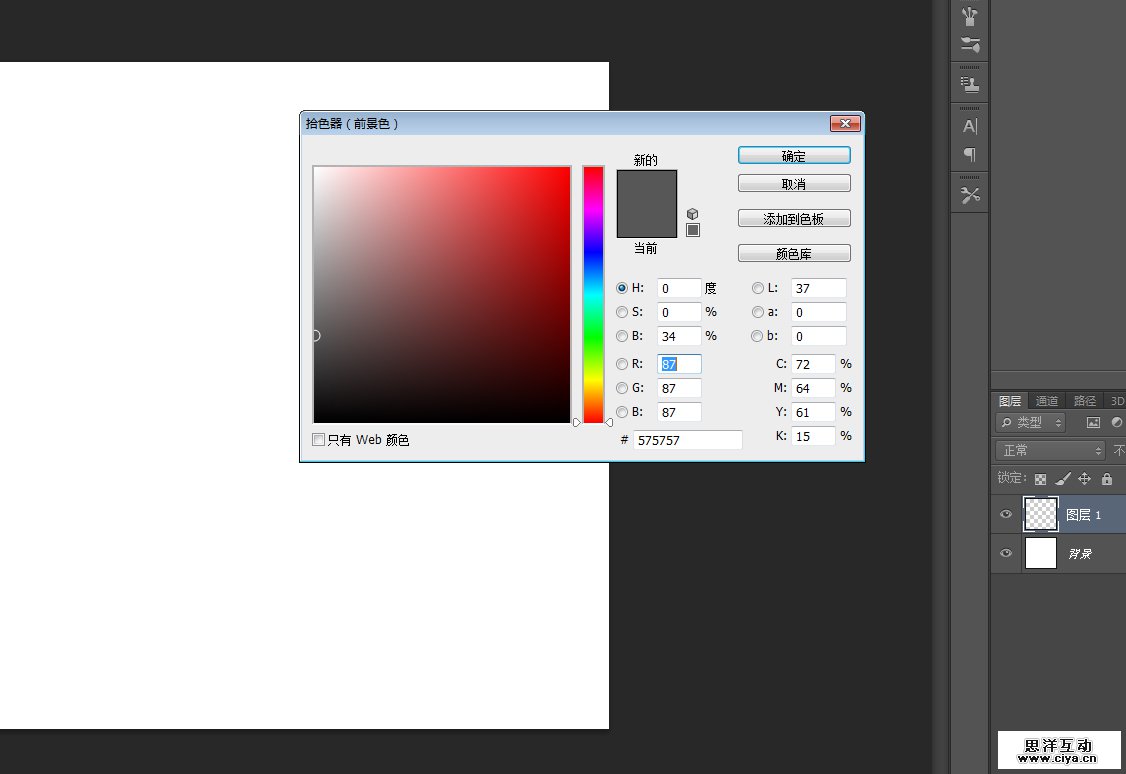Switch to the 3D tab
Screen dimensions: 1126x774
(1117, 401)
